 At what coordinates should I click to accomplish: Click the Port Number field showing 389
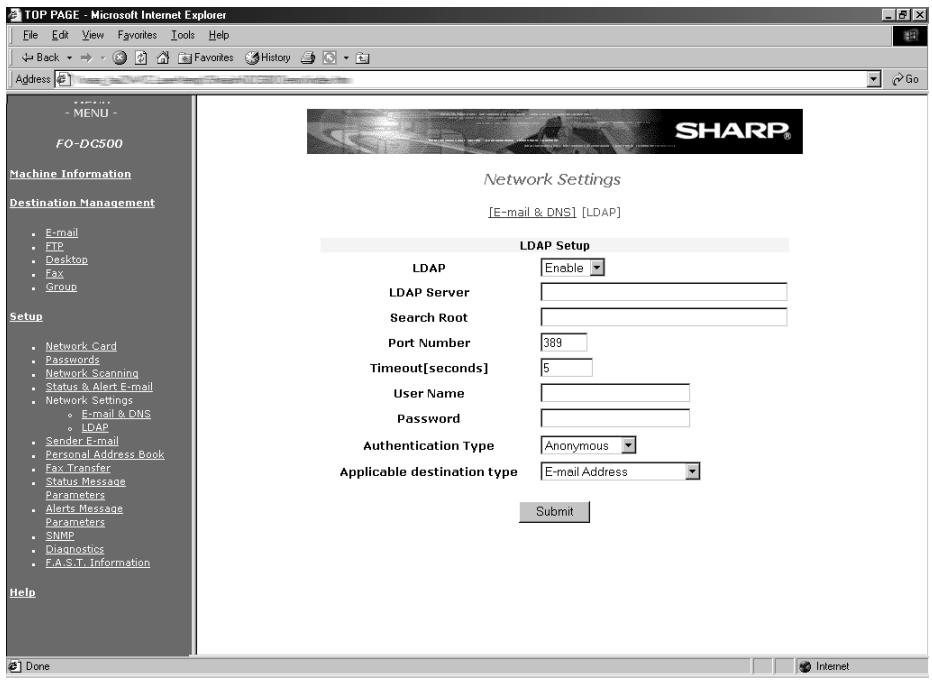pyautogui.click(x=563, y=342)
